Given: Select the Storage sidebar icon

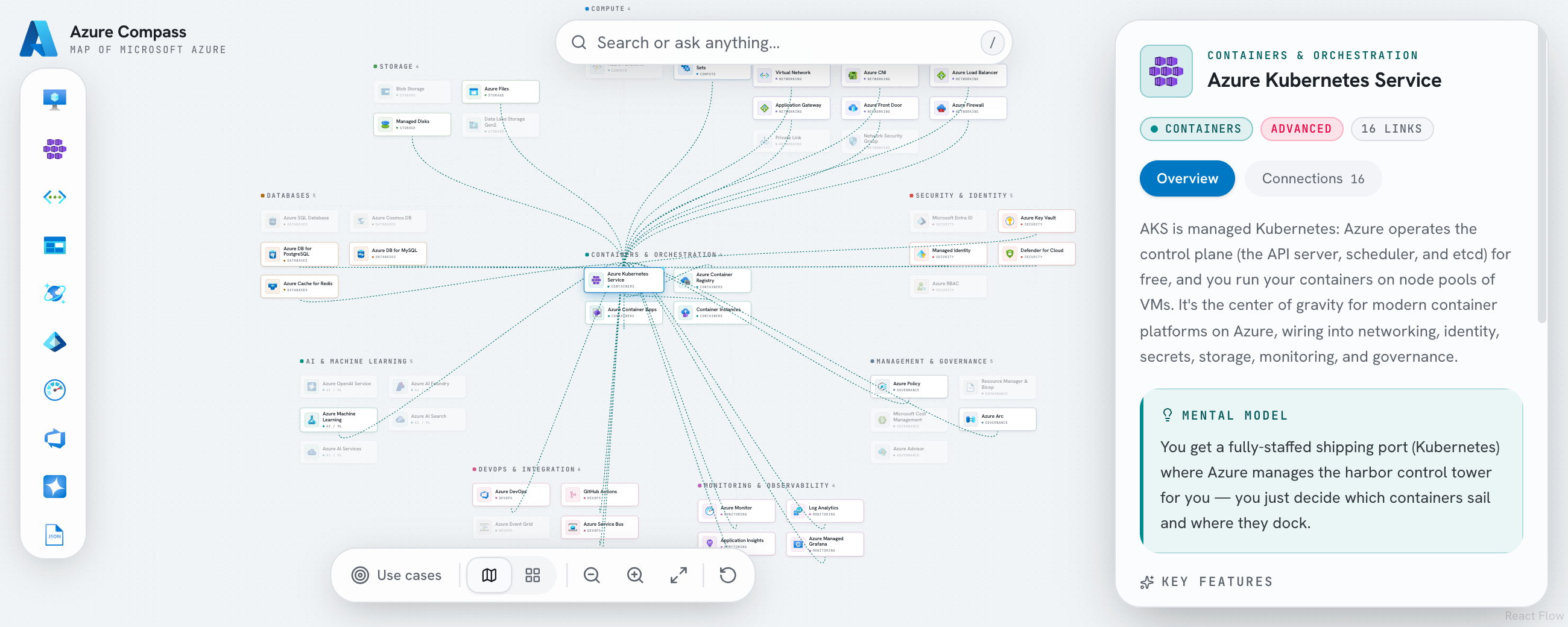Looking at the screenshot, I should click(x=55, y=245).
